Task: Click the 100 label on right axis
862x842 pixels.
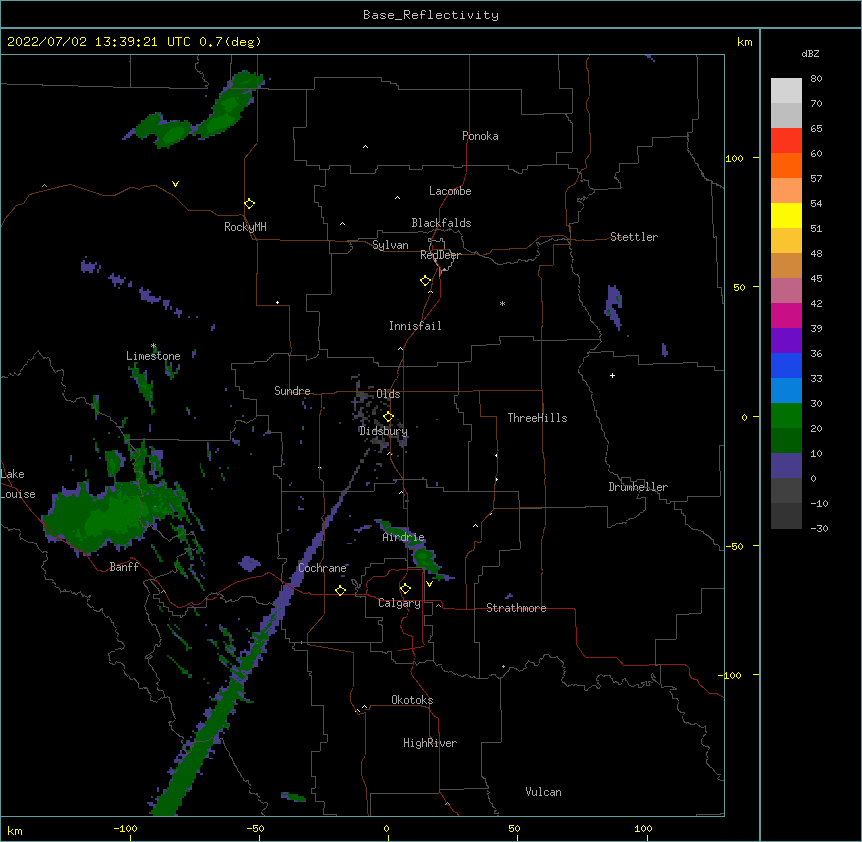Action: 734,158
